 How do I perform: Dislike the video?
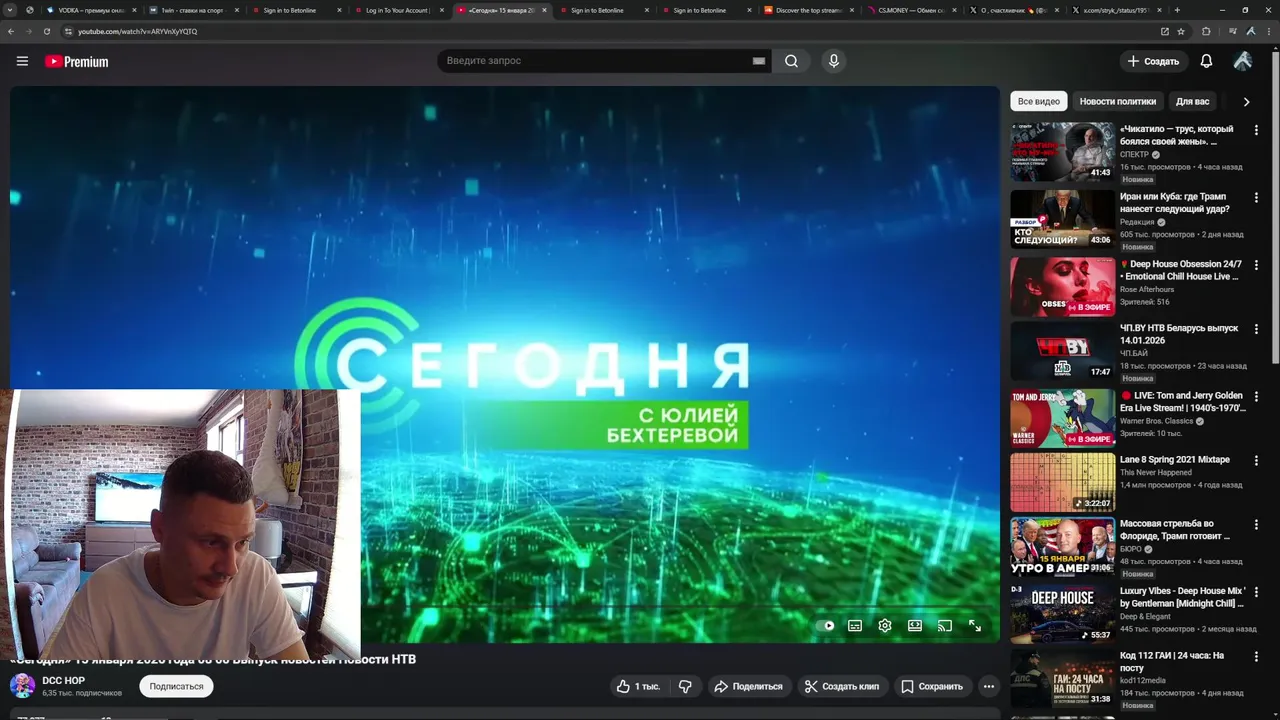[x=685, y=686]
